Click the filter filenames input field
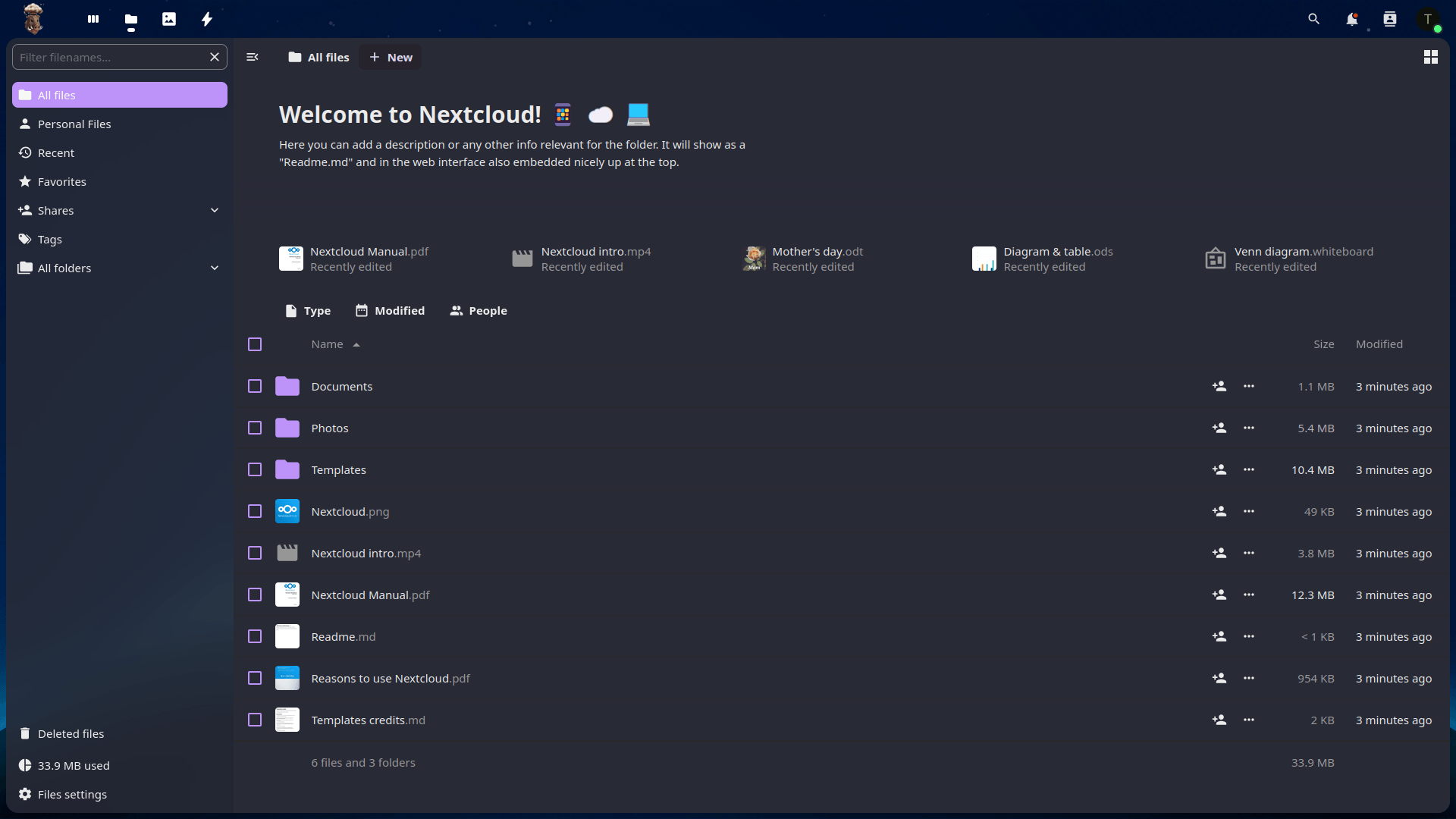This screenshot has width=1456, height=819. coord(106,57)
